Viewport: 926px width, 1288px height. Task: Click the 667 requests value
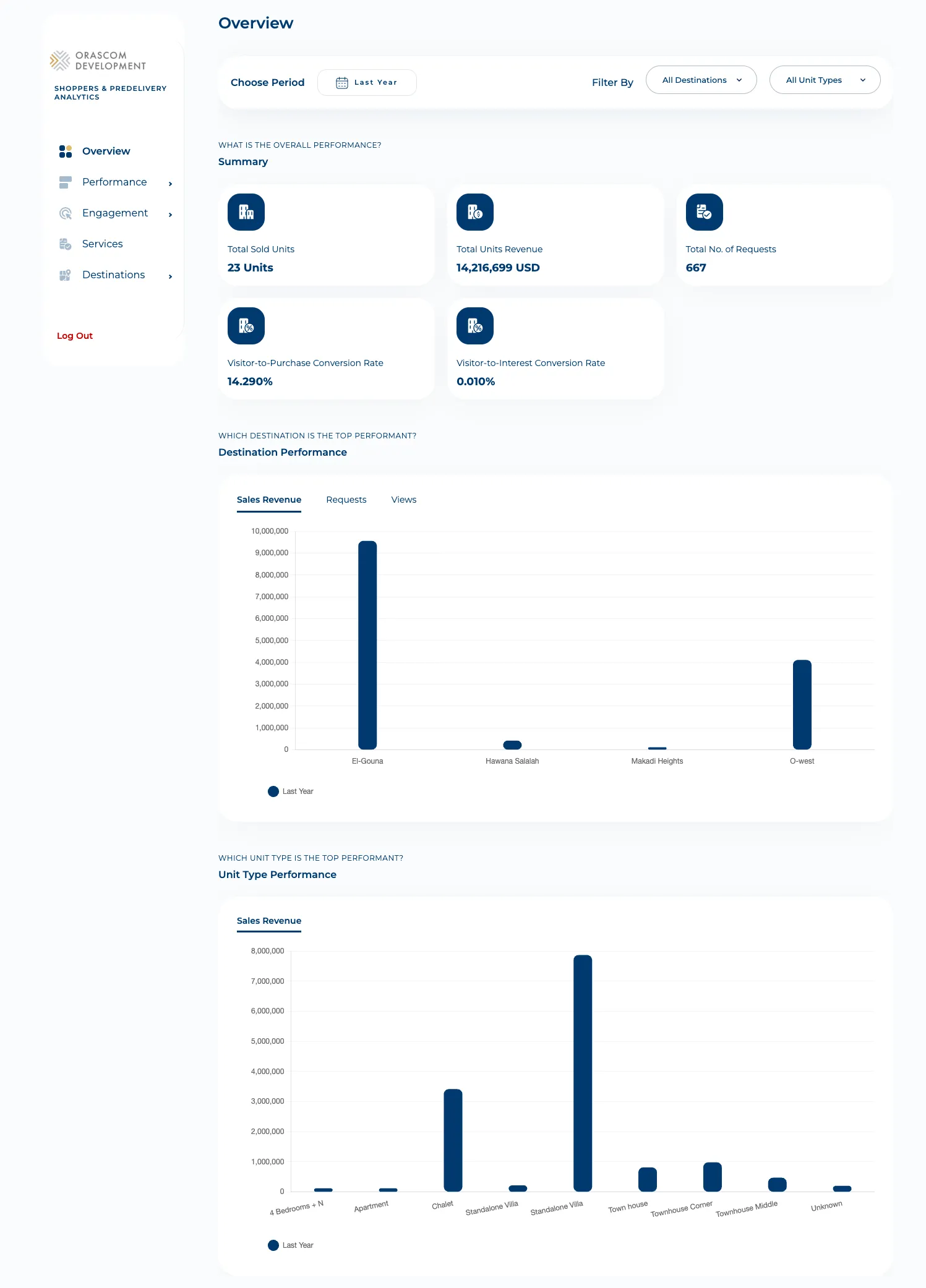click(x=696, y=268)
